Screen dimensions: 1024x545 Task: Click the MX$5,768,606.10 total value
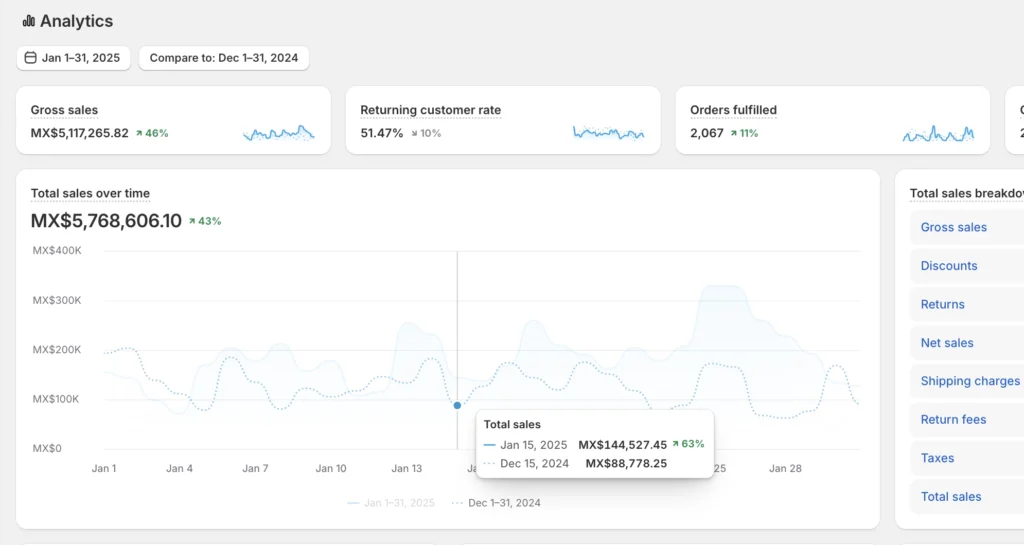click(106, 221)
